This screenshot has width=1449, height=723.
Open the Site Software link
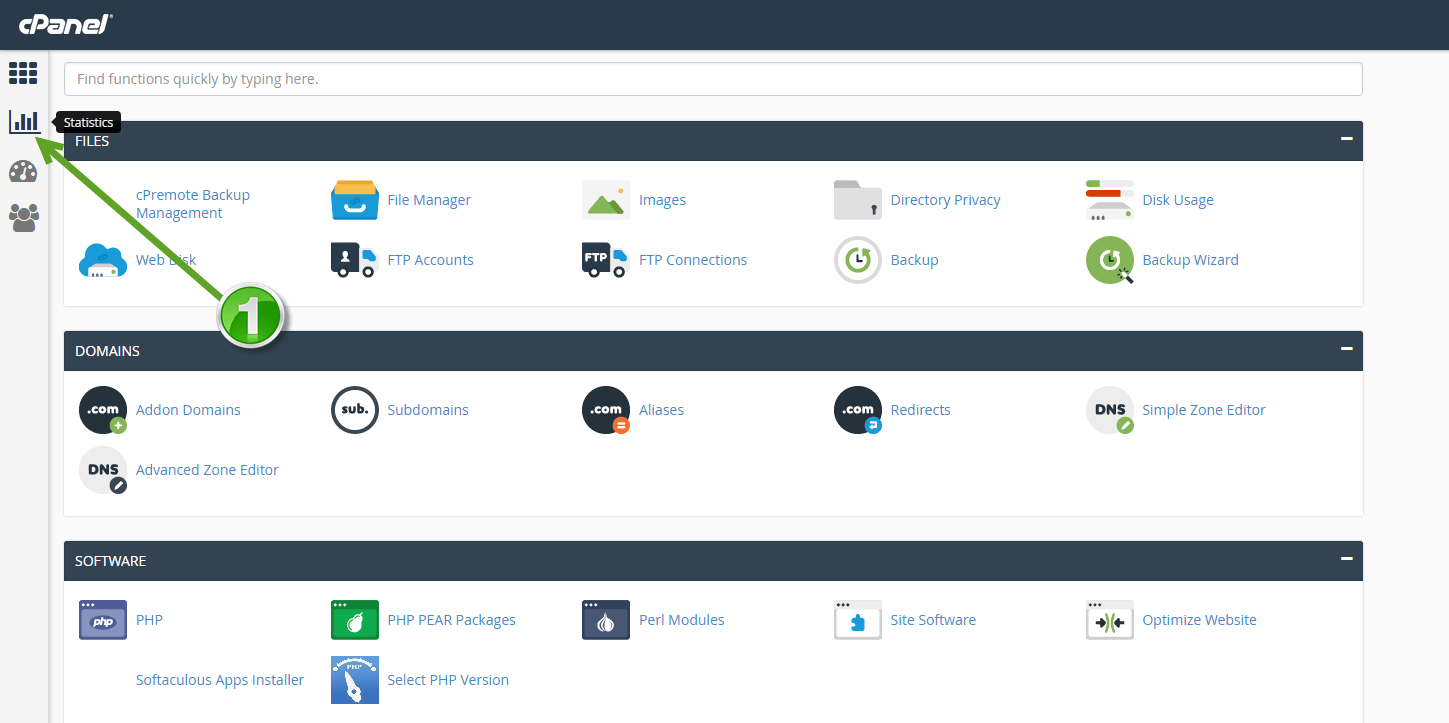[933, 620]
